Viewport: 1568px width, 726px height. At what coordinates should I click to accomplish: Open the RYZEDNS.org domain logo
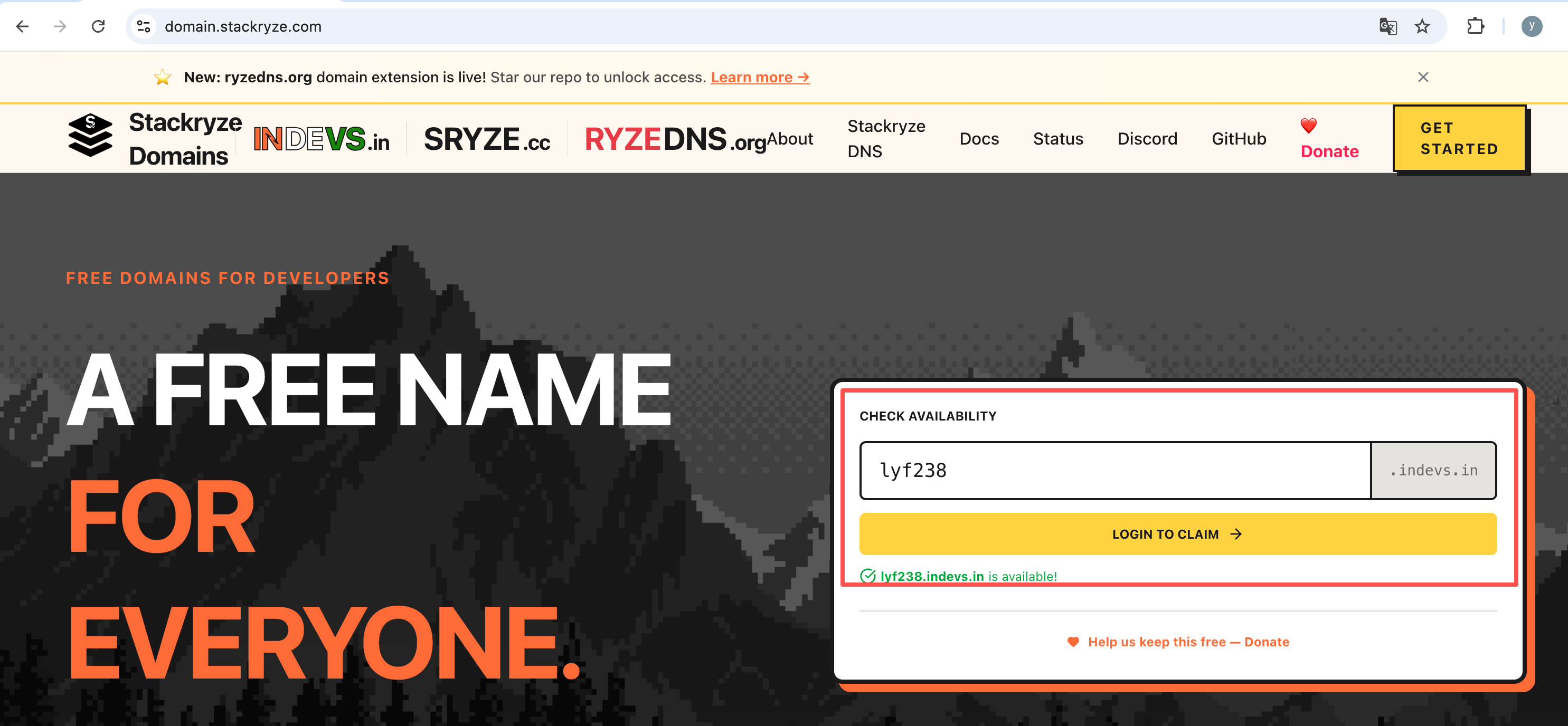(x=675, y=139)
